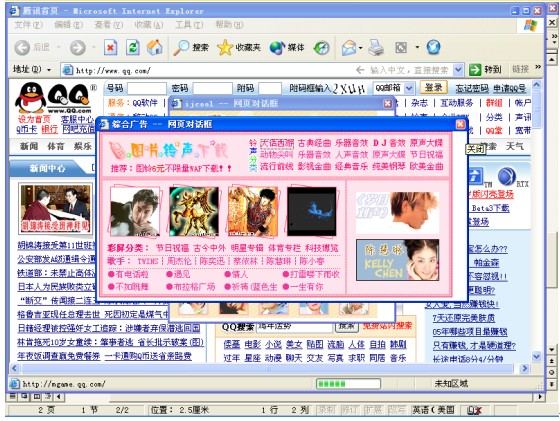Open the basketball player anime thumbnail

tap(253, 211)
